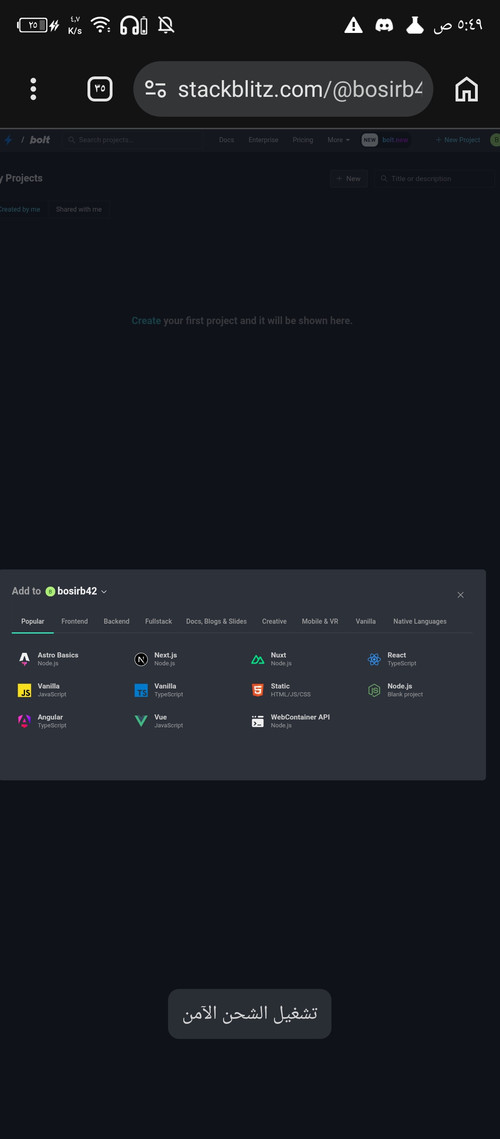
Task: Click the bolt logo in header
Action: 40,139
